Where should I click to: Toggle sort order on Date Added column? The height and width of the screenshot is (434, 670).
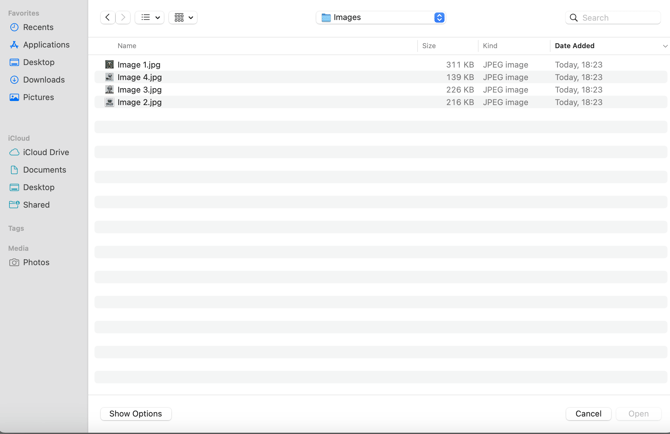[575, 46]
